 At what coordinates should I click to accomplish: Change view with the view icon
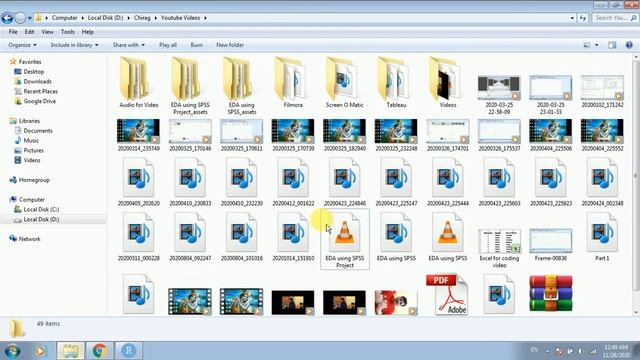click(587, 45)
